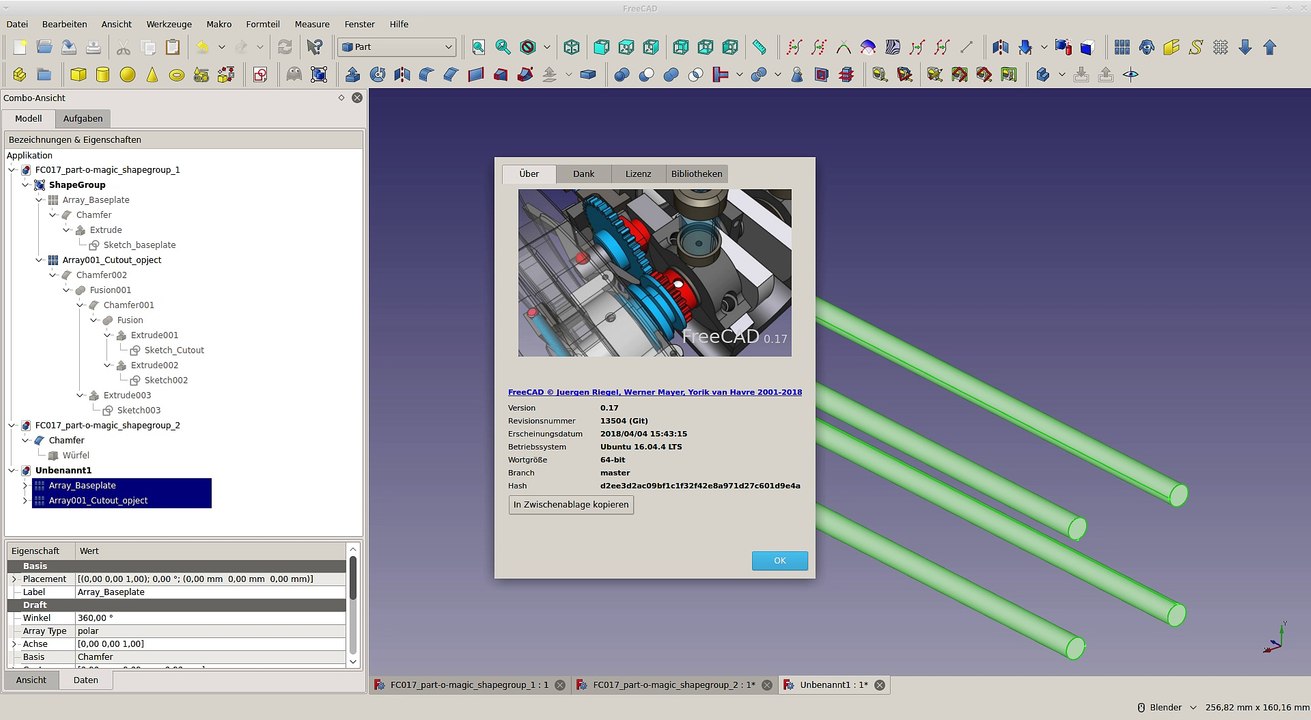Open the Fenster menu
Screen dimensions: 1311x720
click(x=360, y=24)
